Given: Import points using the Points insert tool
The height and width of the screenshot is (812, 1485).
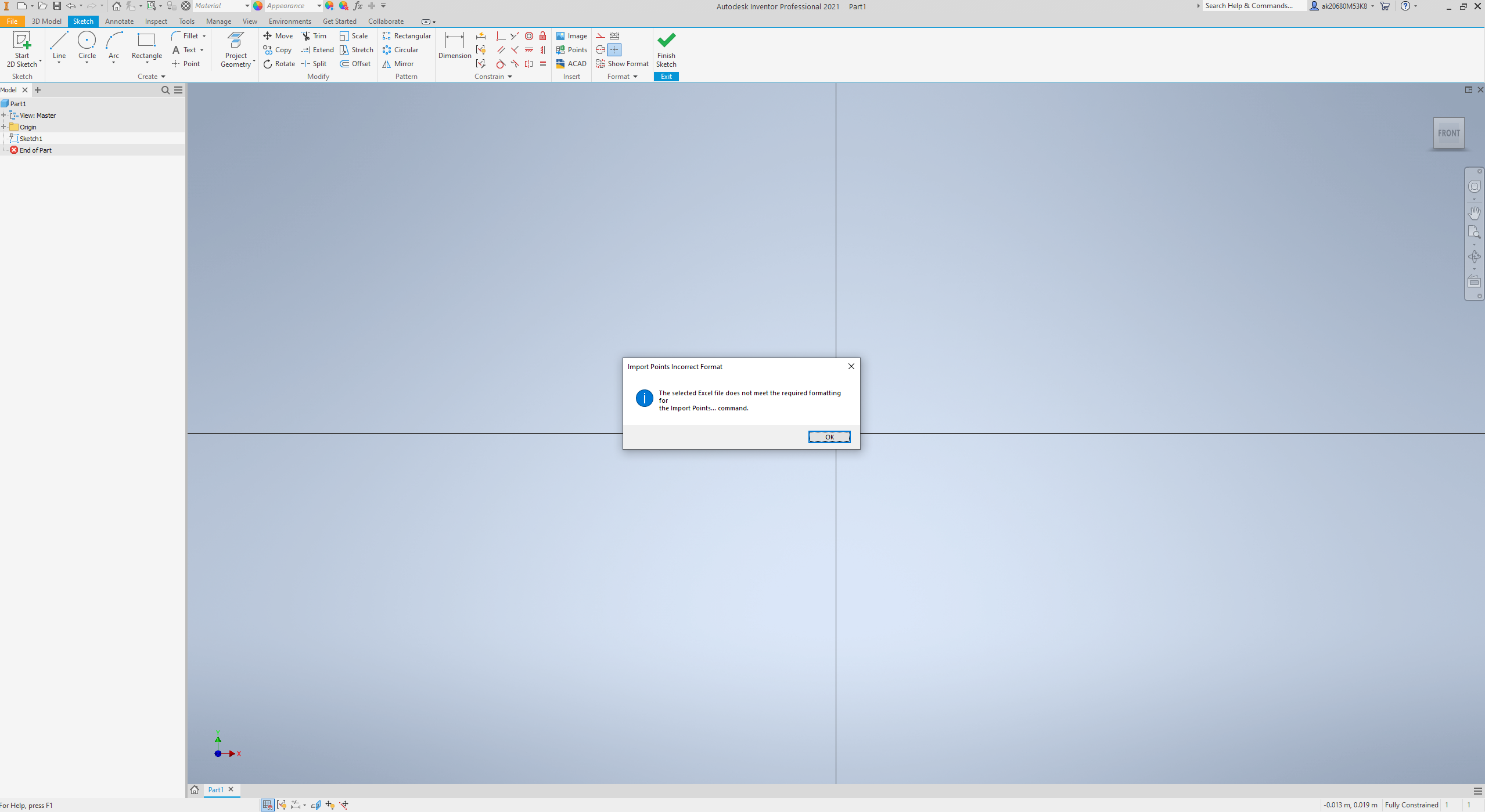Looking at the screenshot, I should 571,50.
